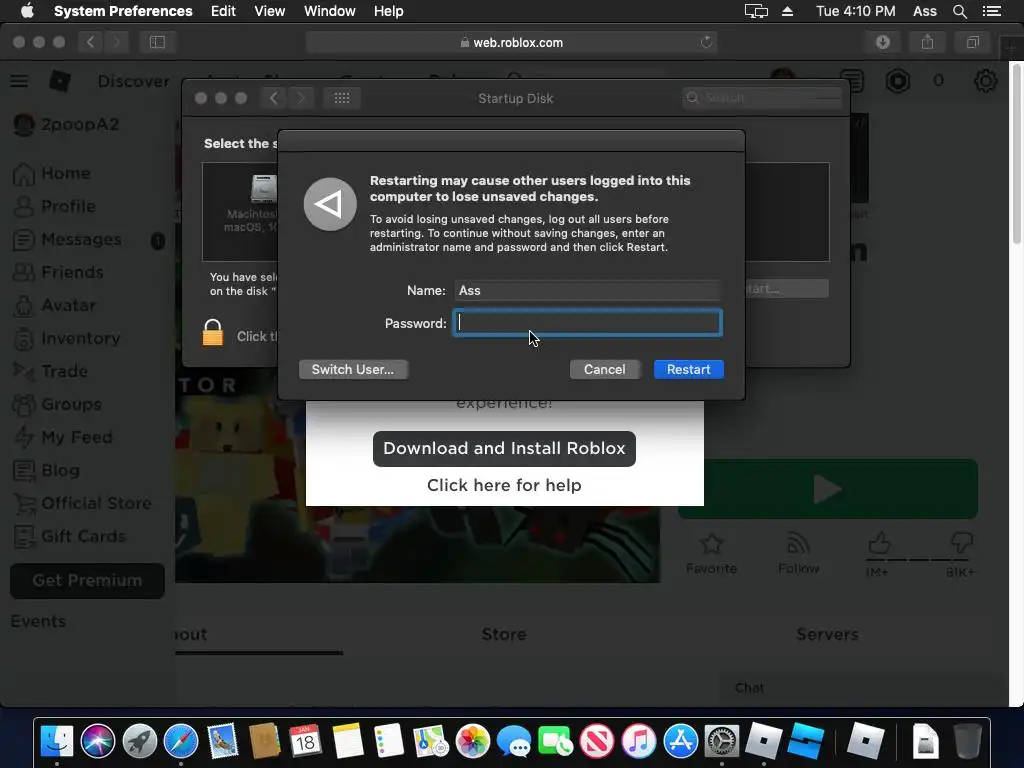Cancel the restart authentication dialog
The image size is (1024, 768).
pos(604,370)
